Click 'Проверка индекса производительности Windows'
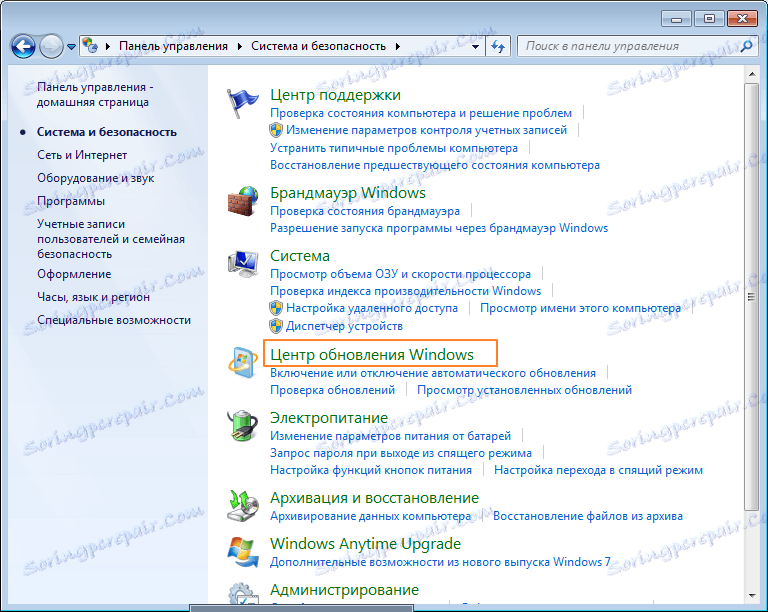This screenshot has height=612, width=768. (406, 291)
